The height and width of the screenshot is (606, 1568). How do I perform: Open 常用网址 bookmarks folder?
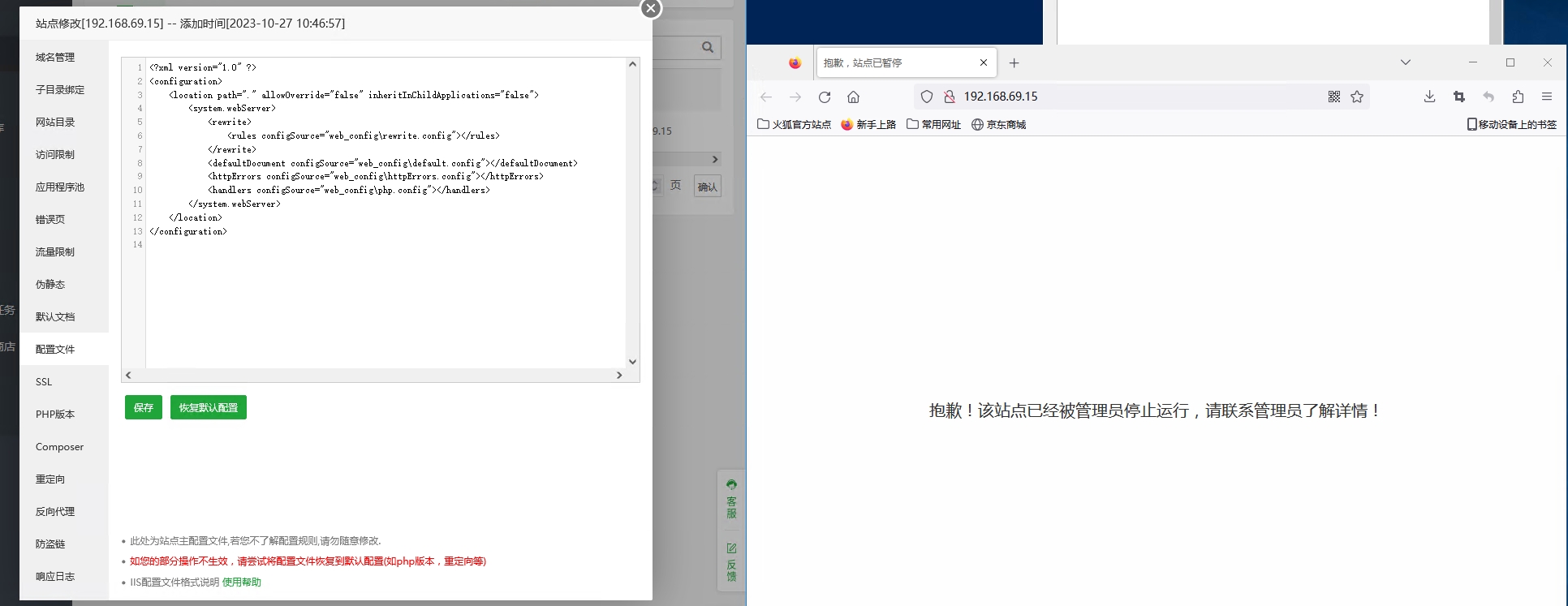coord(933,124)
